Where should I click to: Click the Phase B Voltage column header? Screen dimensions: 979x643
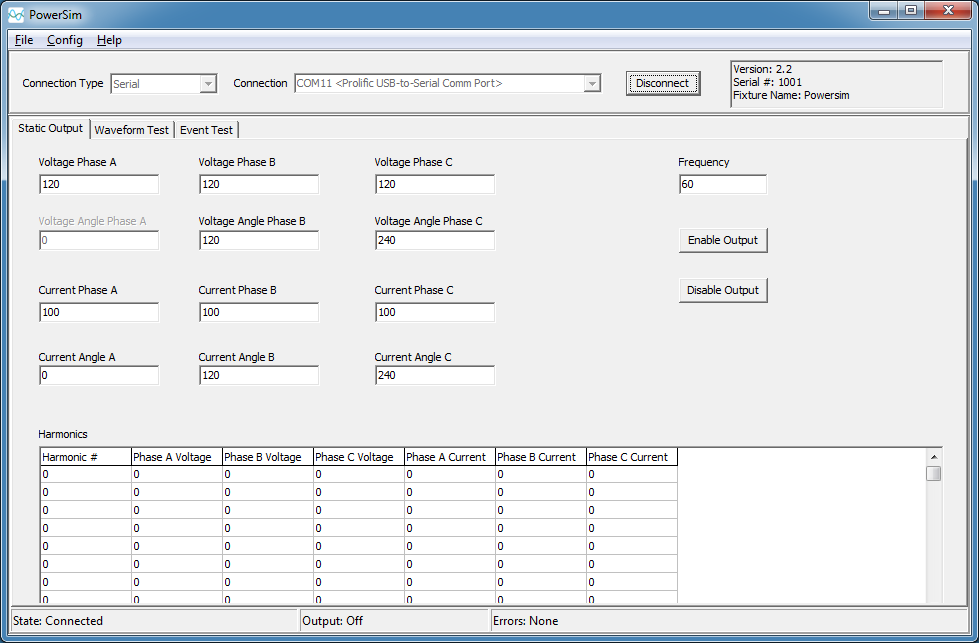[268, 457]
